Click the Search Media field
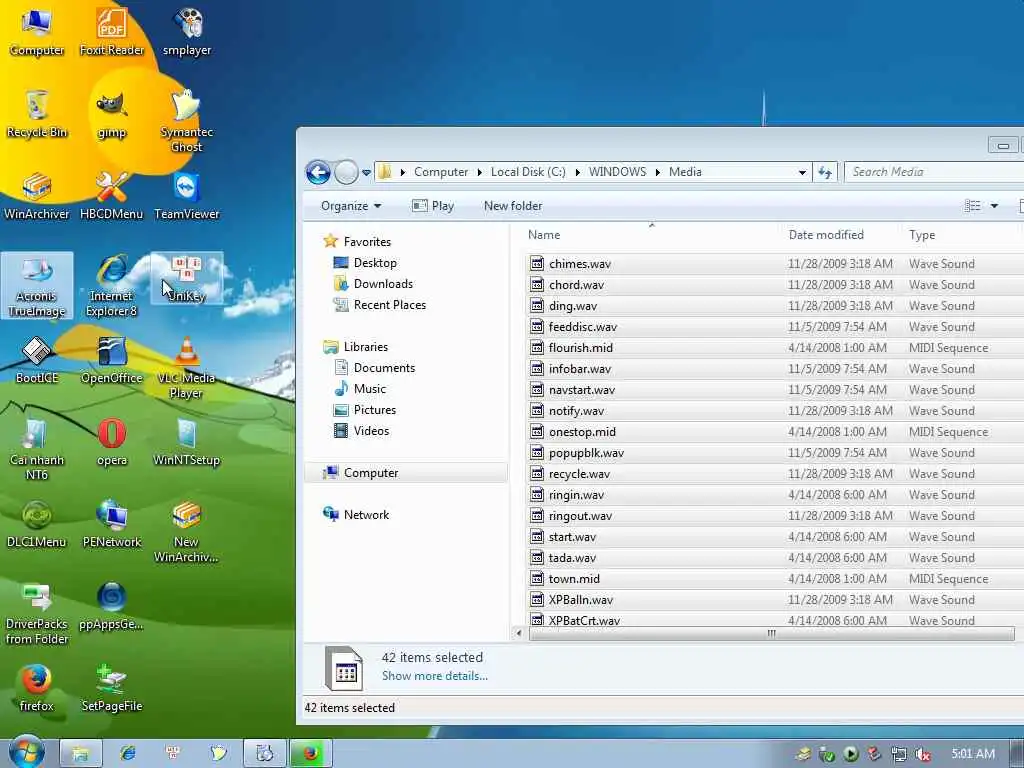The height and width of the screenshot is (768, 1024). (x=934, y=172)
